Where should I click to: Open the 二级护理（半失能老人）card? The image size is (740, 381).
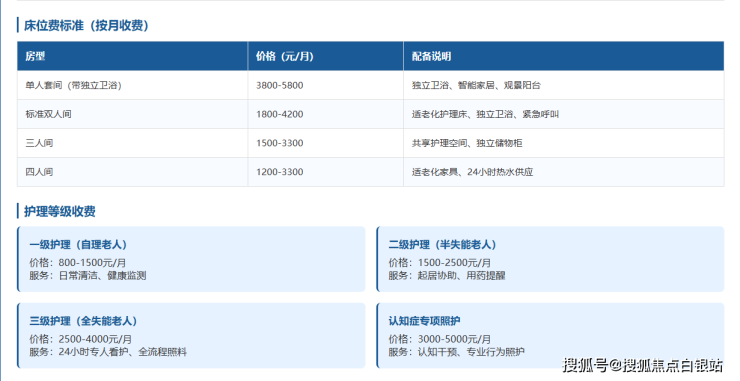click(550, 259)
